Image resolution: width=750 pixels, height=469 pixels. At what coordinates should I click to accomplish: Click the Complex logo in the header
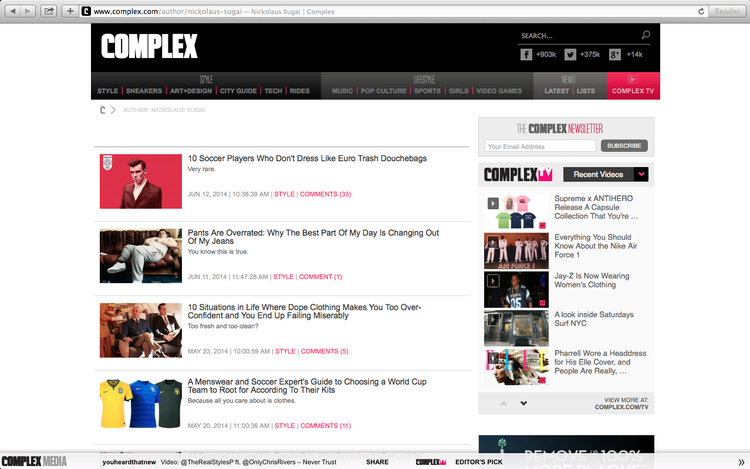coord(149,46)
